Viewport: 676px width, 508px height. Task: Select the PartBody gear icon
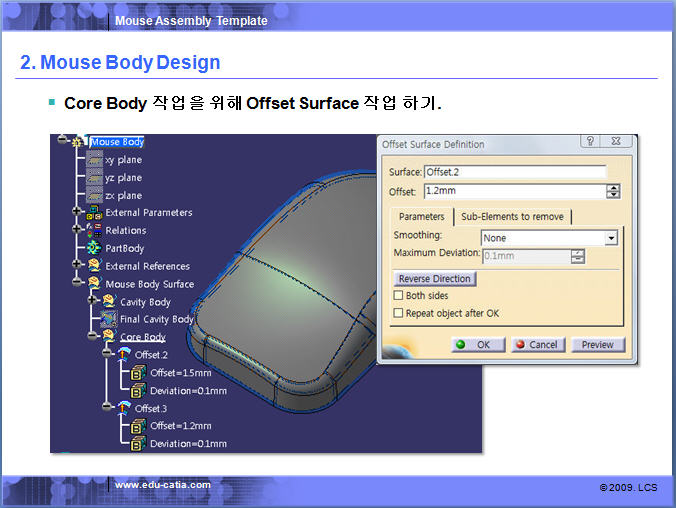point(95,248)
